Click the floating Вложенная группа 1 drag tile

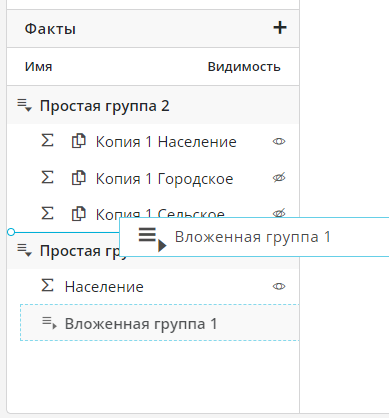254,237
